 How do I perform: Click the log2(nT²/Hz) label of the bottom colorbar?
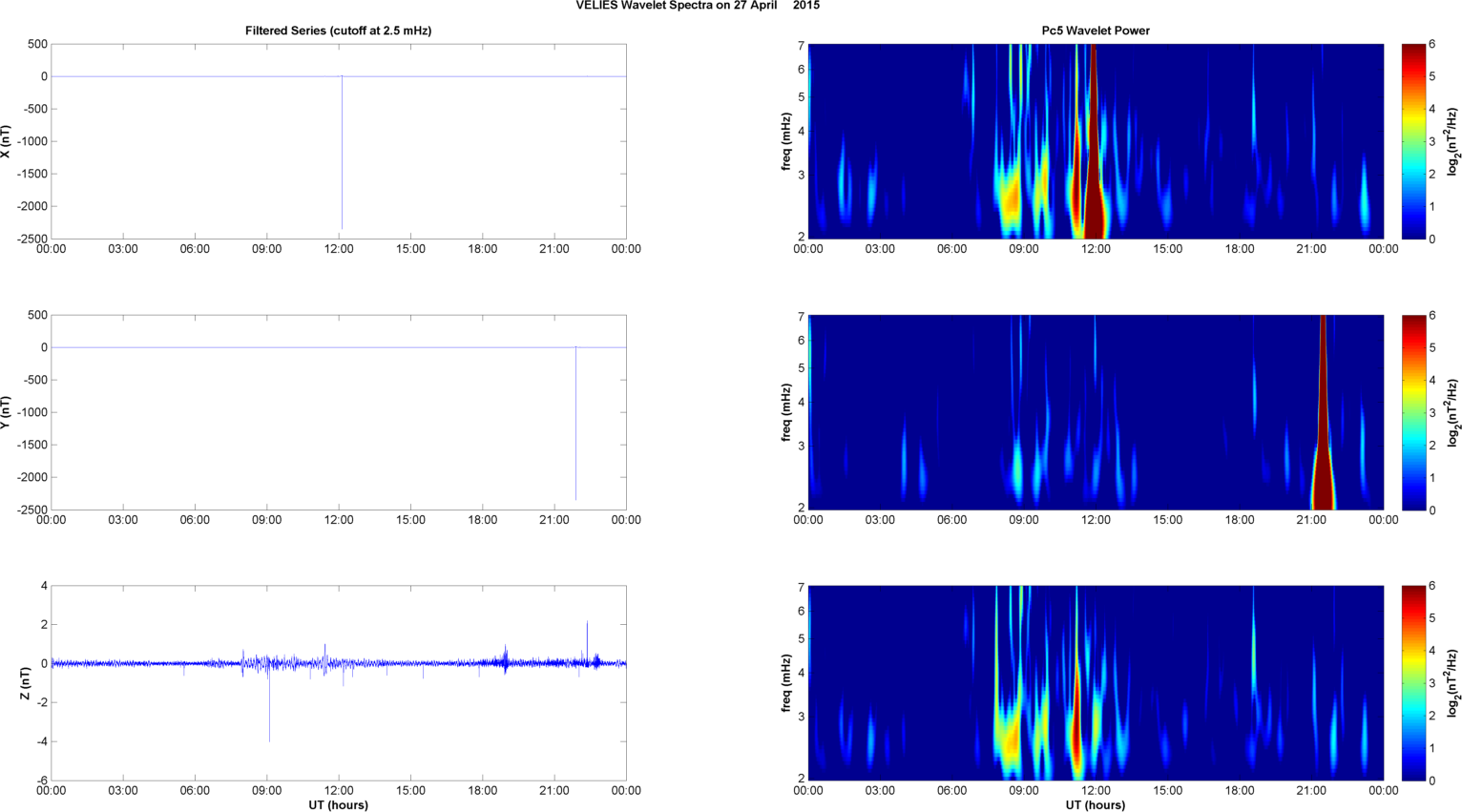(1453, 683)
